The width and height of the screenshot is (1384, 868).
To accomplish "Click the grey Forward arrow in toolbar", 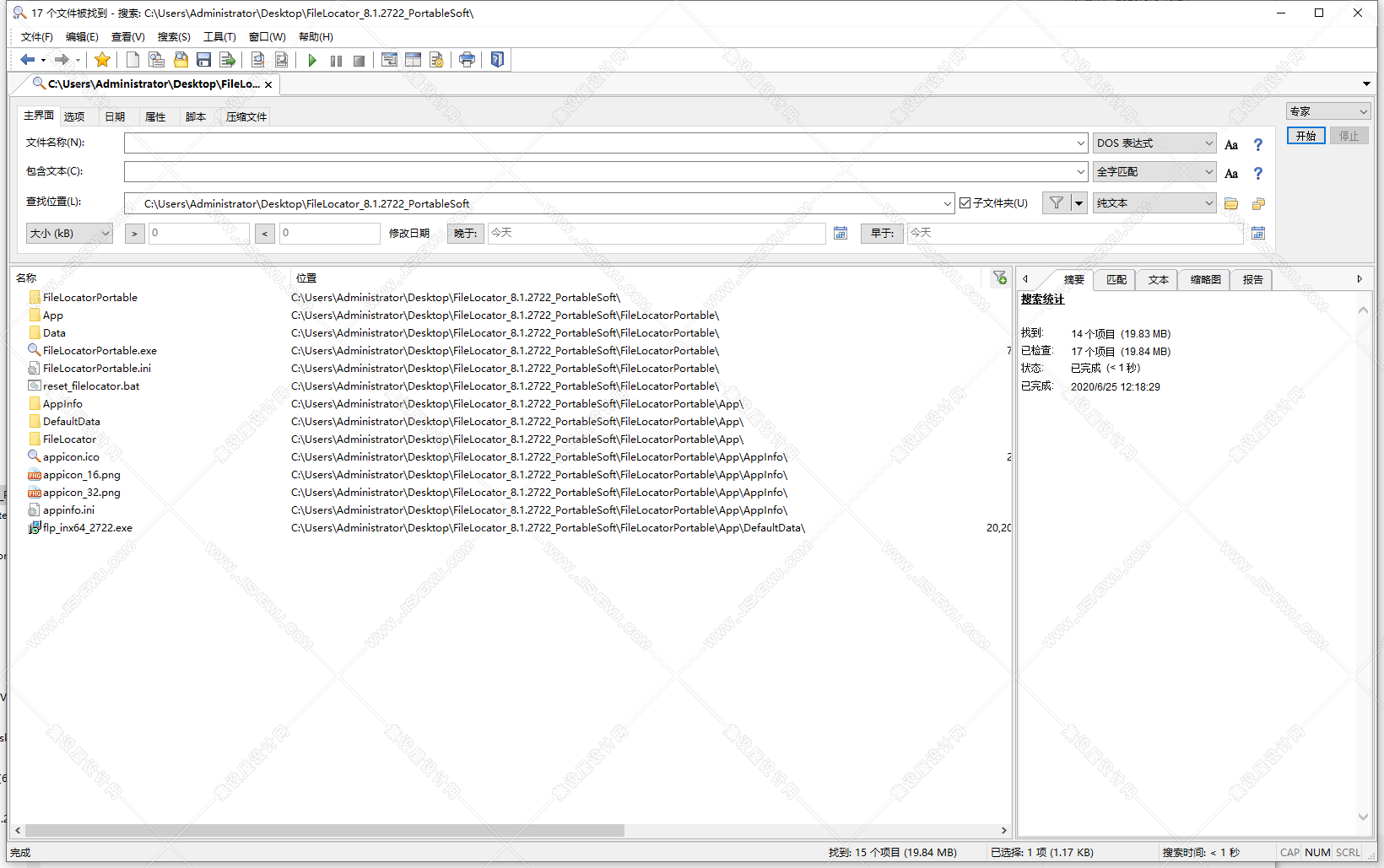I will [x=61, y=60].
